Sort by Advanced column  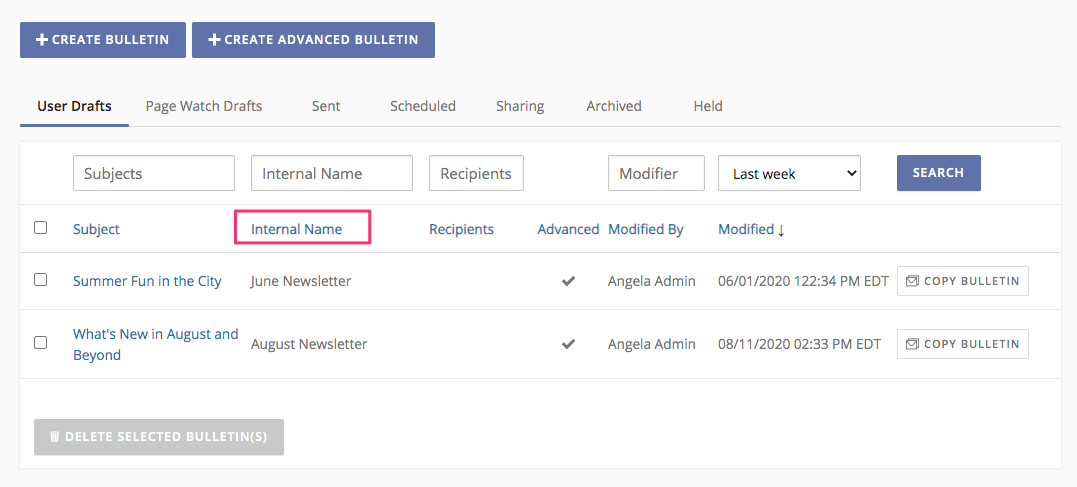tap(568, 229)
